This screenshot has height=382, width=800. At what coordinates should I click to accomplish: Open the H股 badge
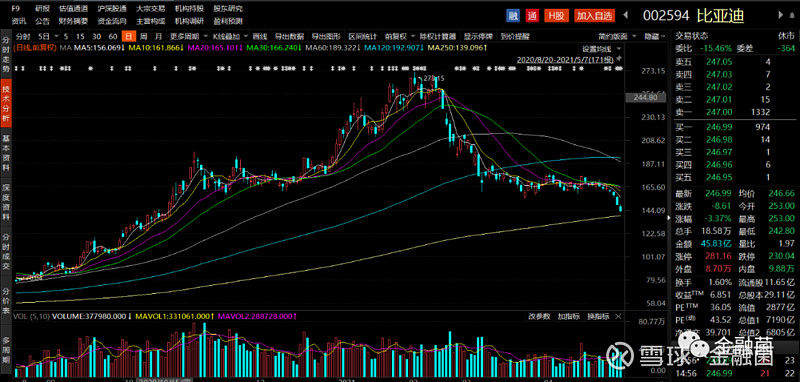tap(556, 16)
